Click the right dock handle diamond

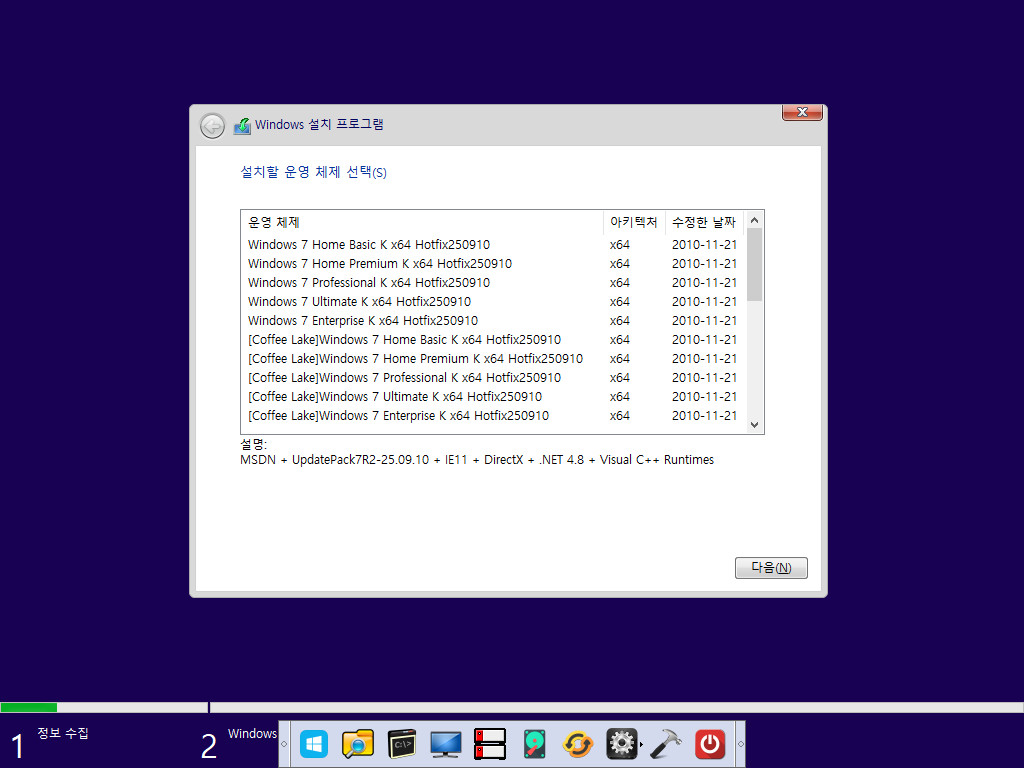click(x=741, y=744)
